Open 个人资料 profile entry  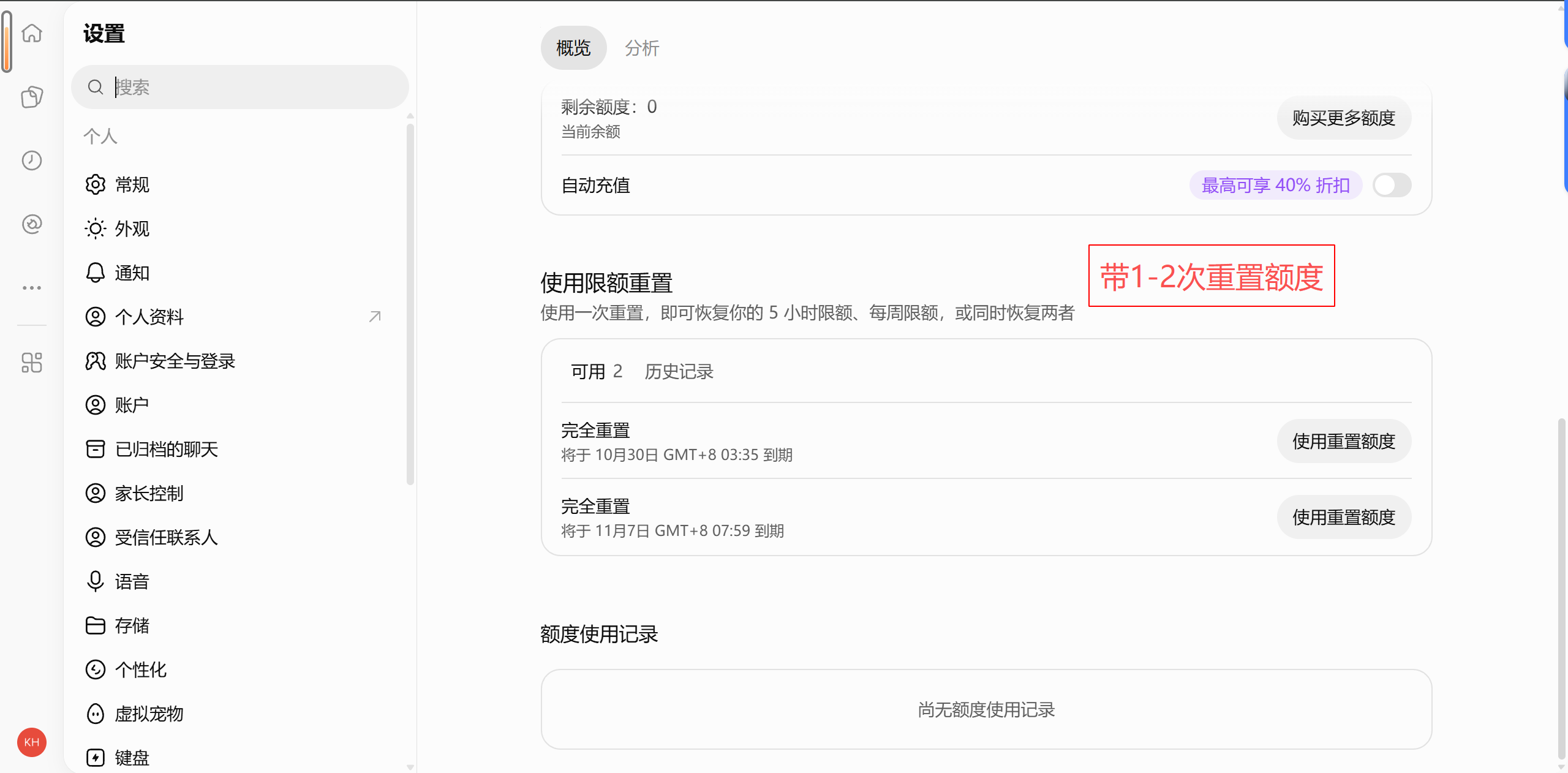(x=239, y=317)
